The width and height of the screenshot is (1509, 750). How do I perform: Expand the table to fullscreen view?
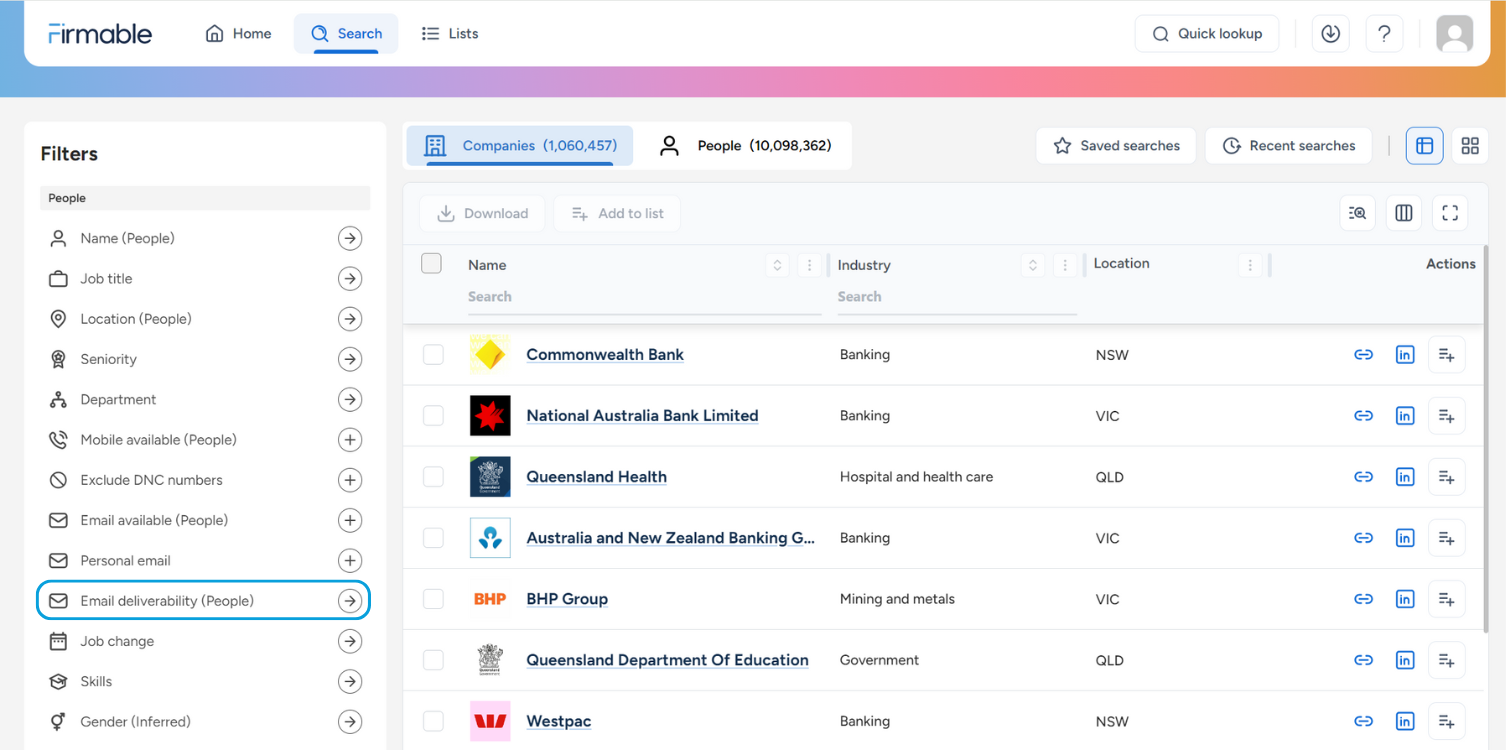click(x=1450, y=213)
